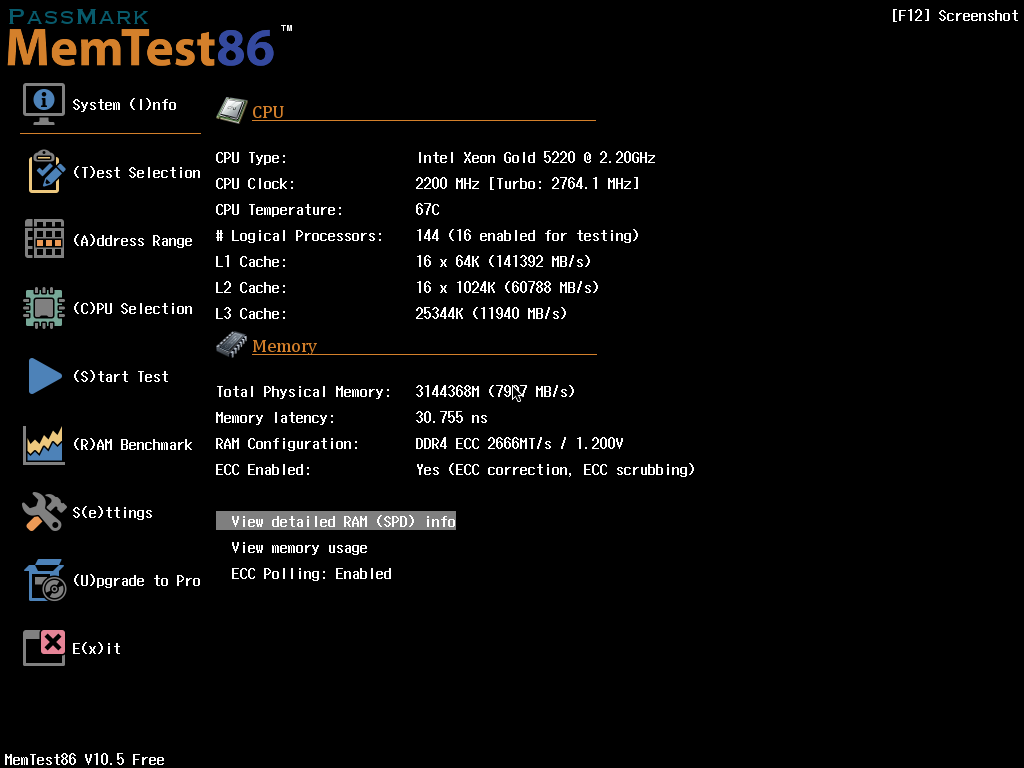The image size is (1024, 768).
Task: Open the (T)est Selection menu label
Action: point(136,173)
